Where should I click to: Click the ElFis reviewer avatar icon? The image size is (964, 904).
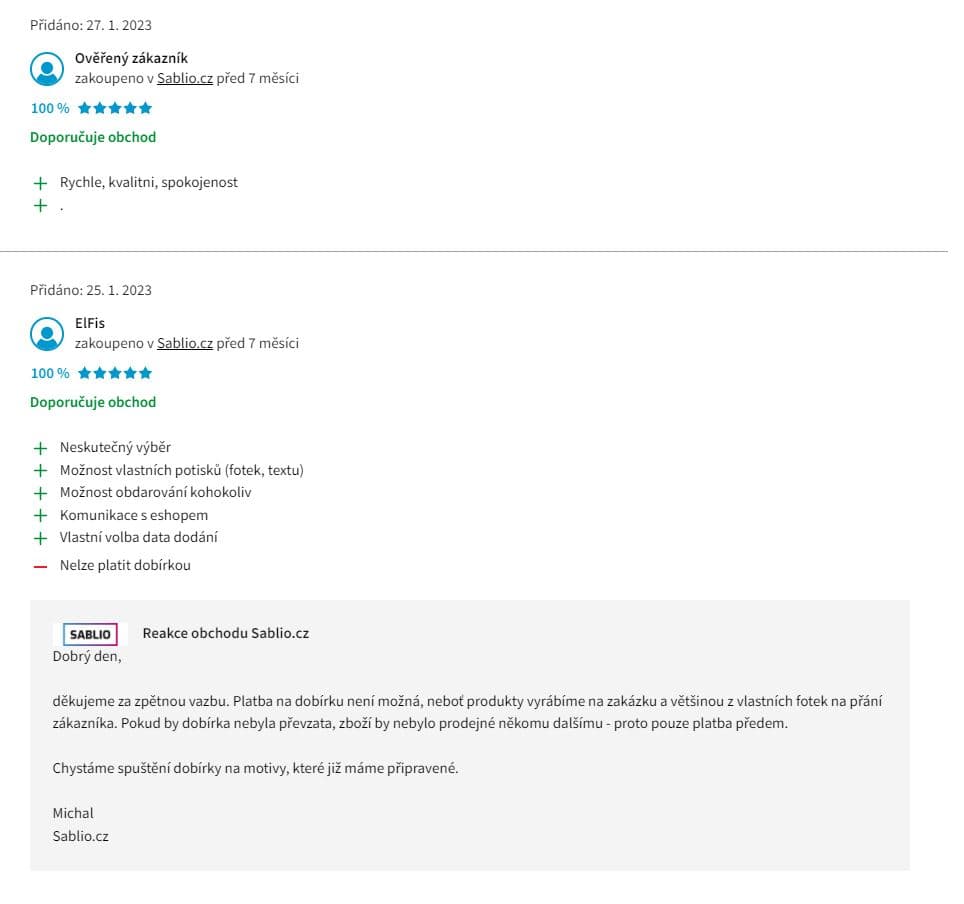(x=47, y=333)
